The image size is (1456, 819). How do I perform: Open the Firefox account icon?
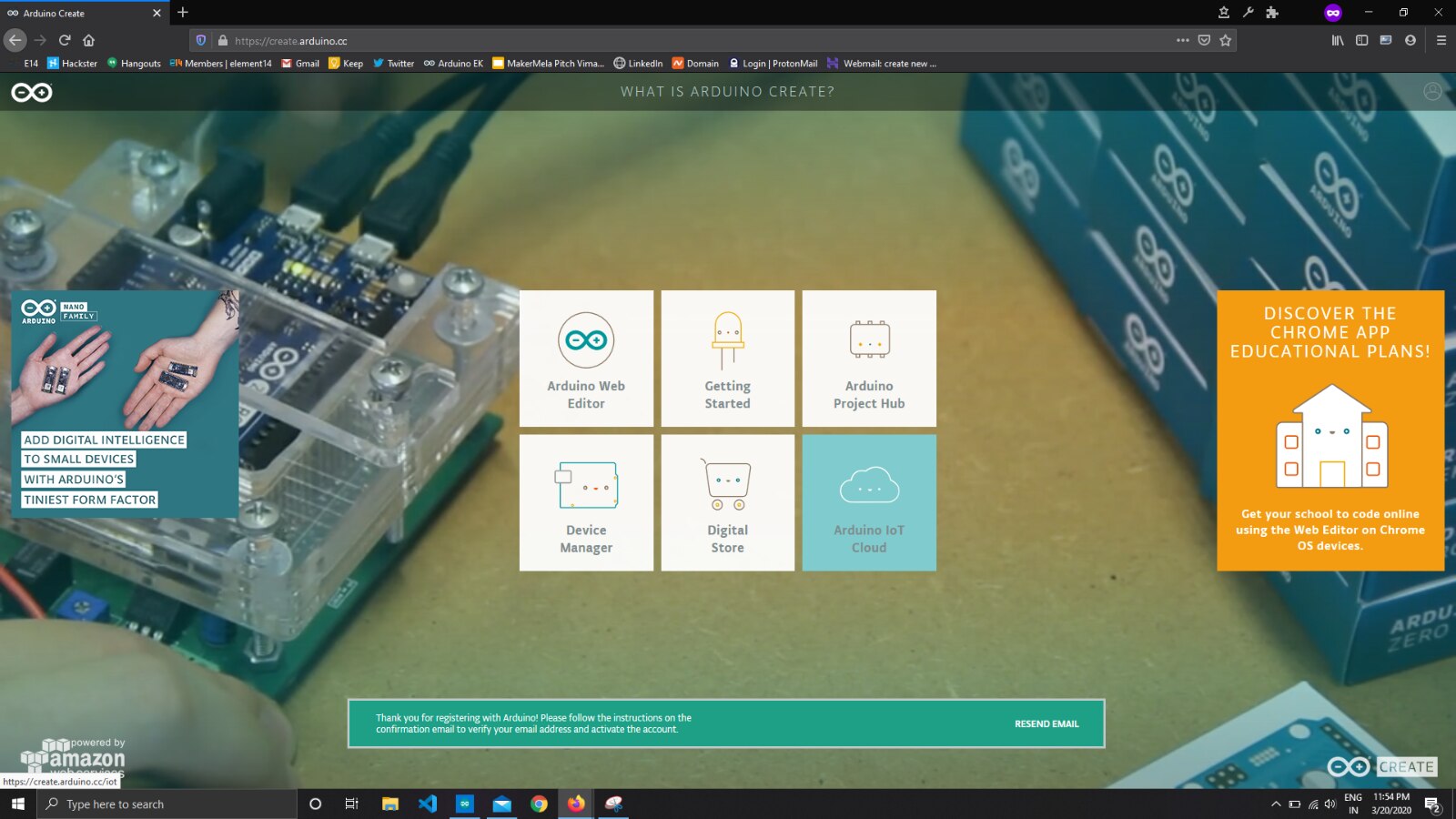point(1410,40)
